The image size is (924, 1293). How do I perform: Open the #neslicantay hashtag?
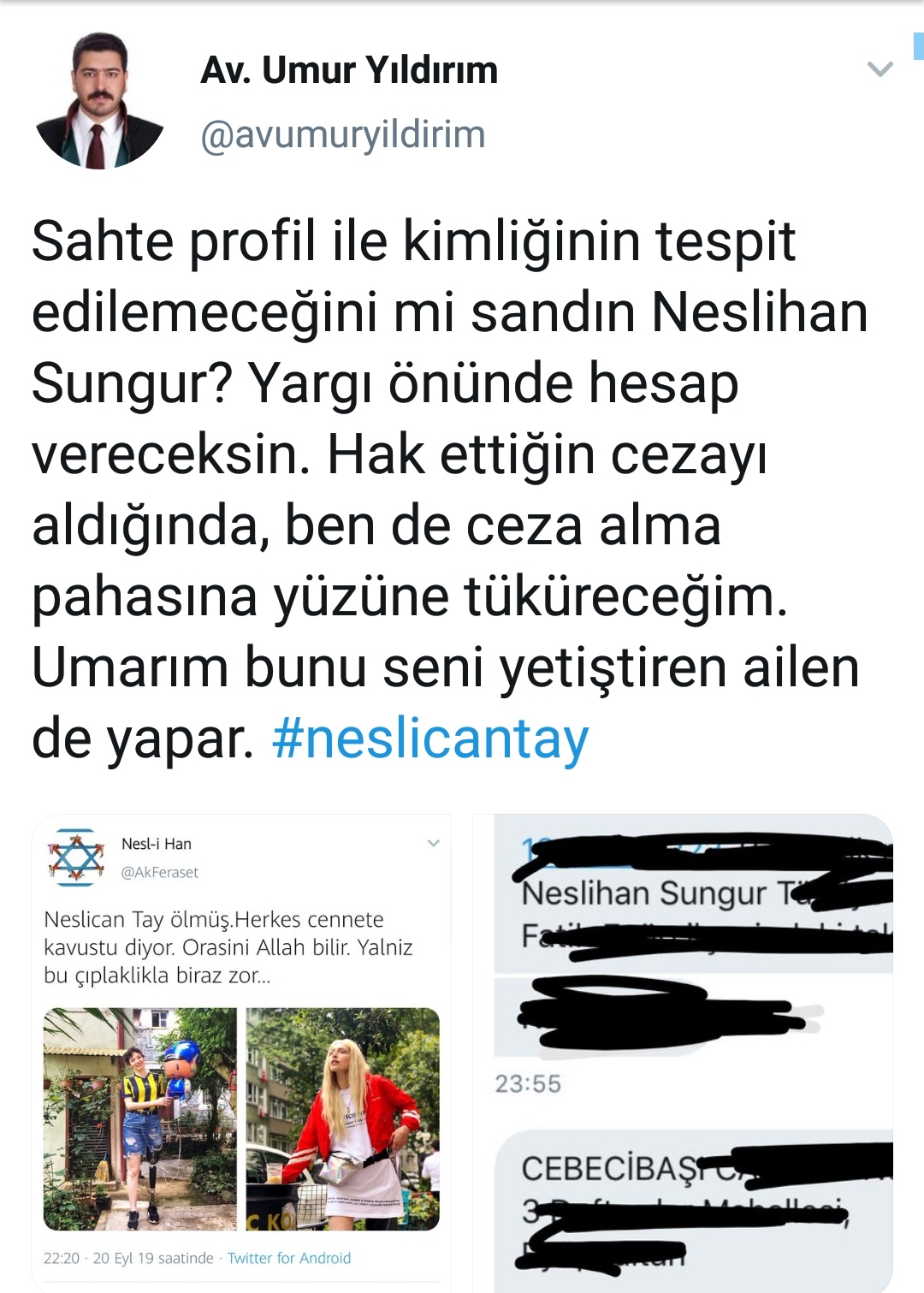click(430, 738)
